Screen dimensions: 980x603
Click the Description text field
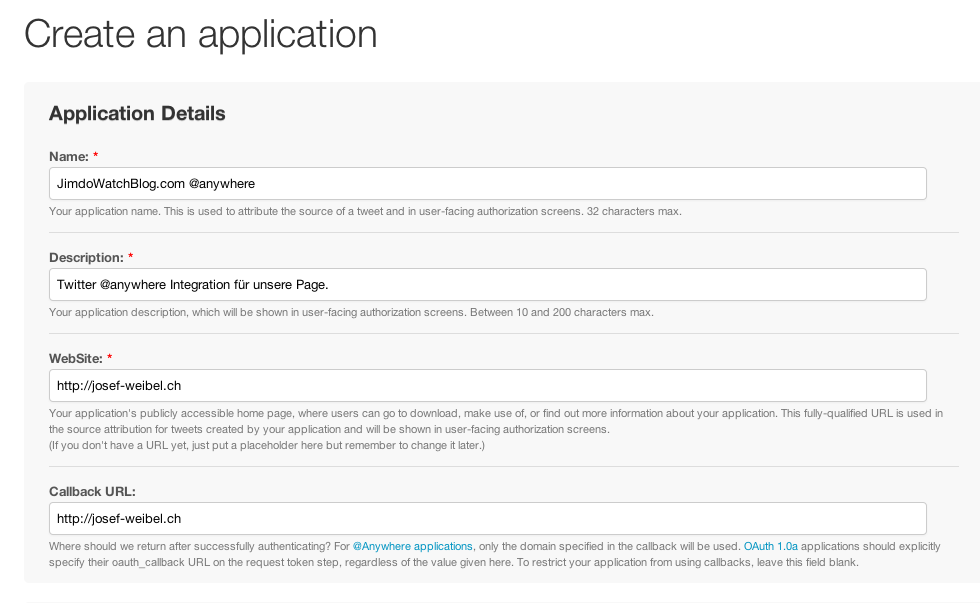tap(488, 284)
